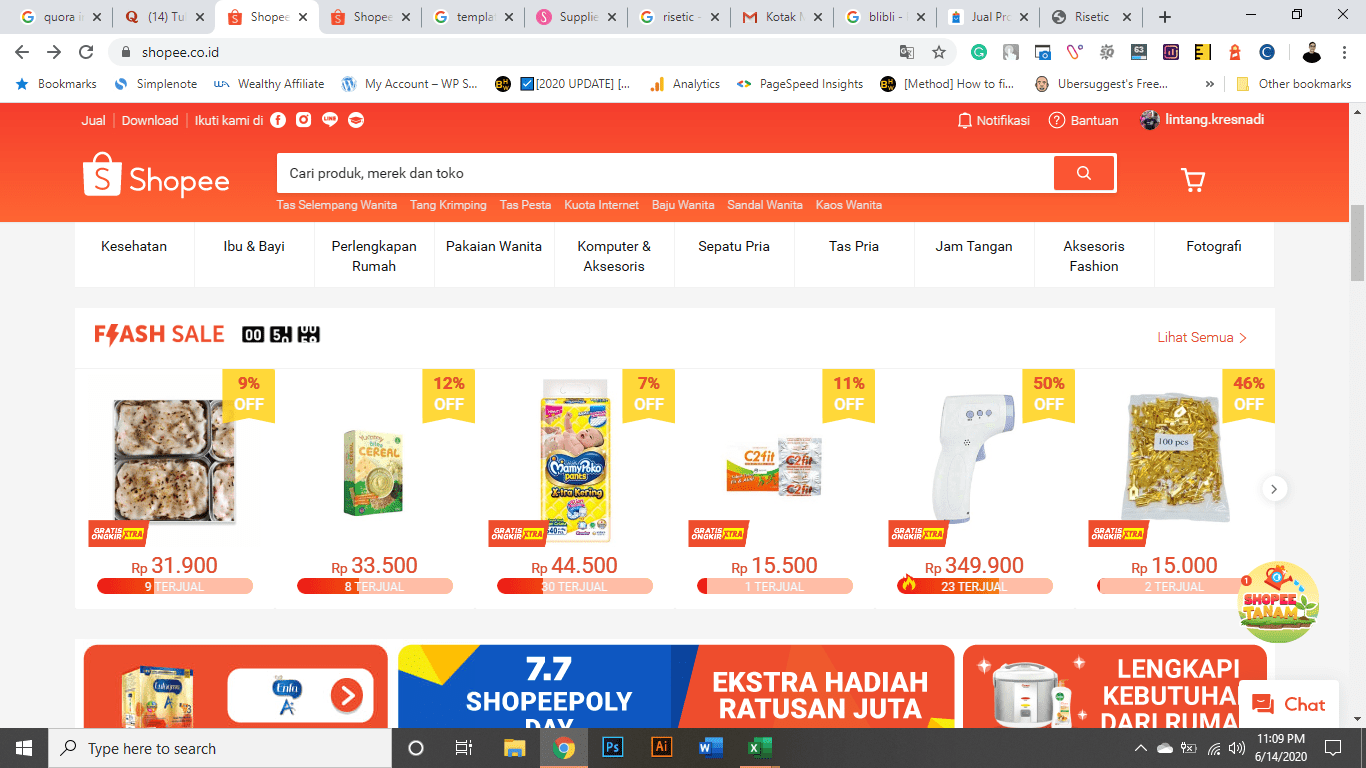Open the Chat button
The height and width of the screenshot is (768, 1366).
[1289, 704]
